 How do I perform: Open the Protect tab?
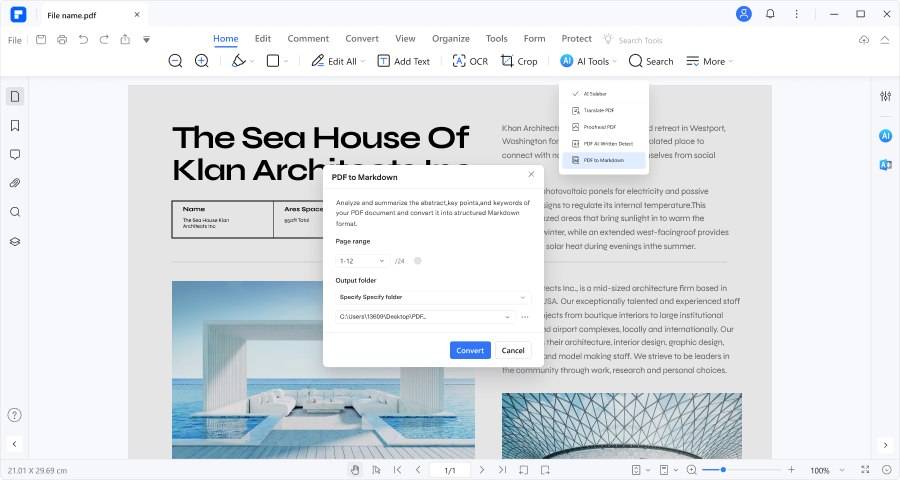(576, 38)
